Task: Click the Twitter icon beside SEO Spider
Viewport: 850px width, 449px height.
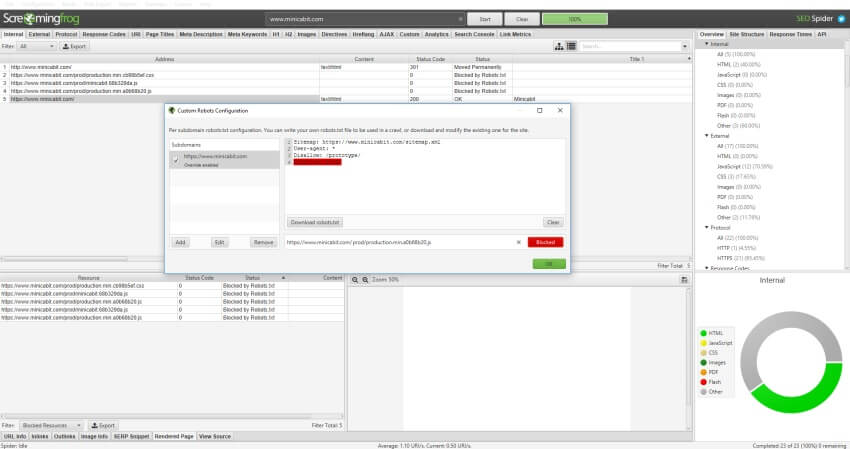Action: click(x=841, y=19)
